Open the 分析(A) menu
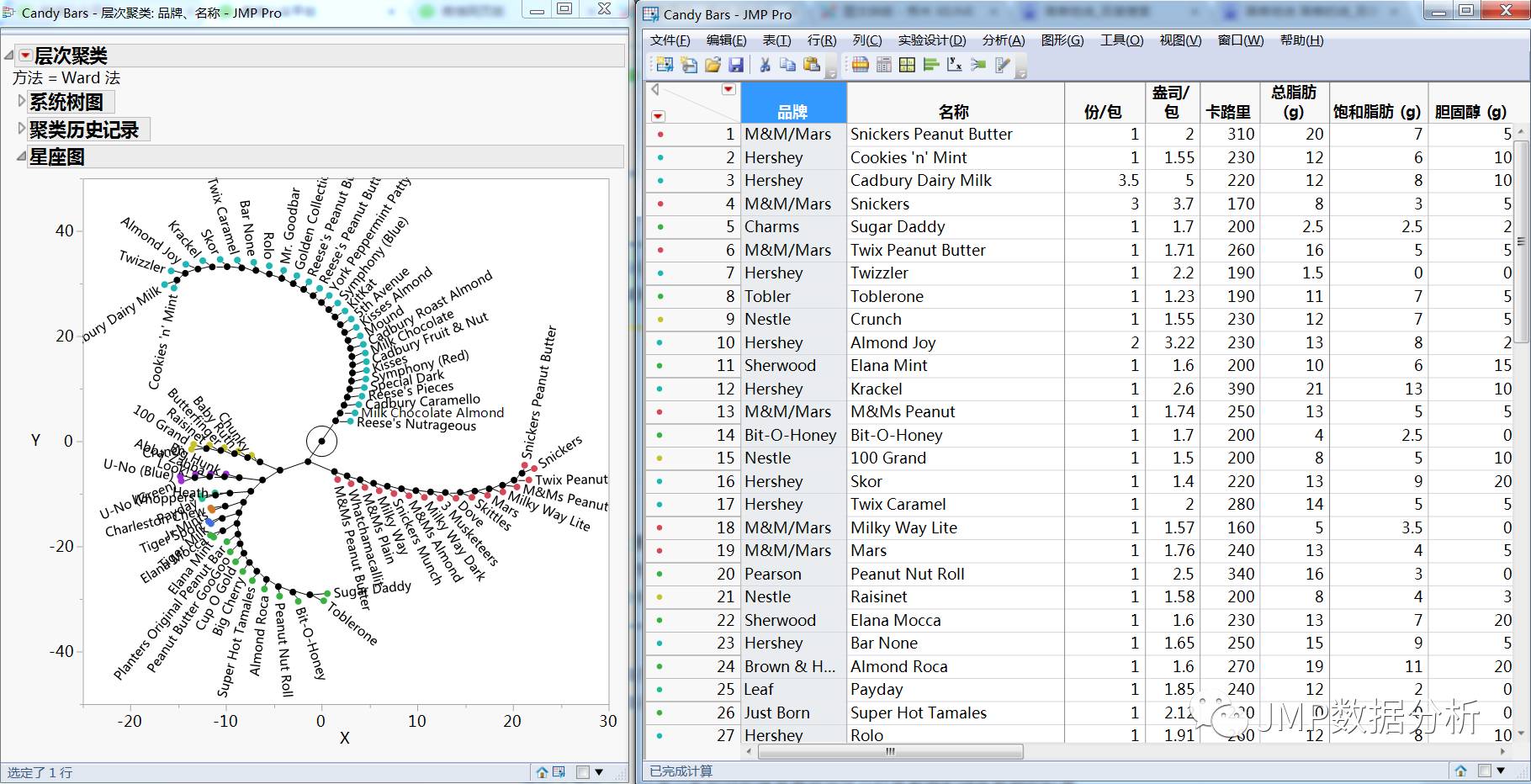 1004,40
